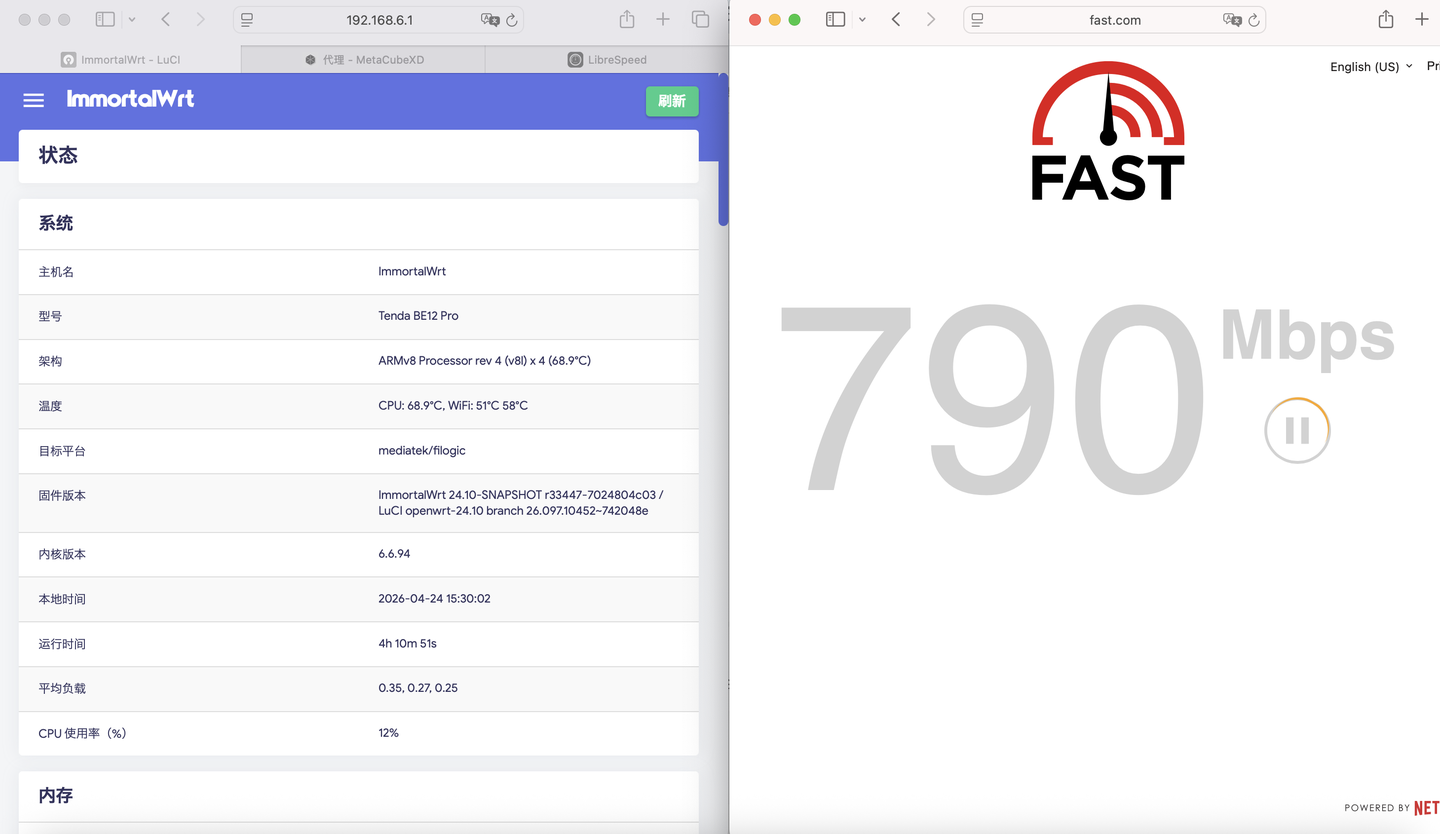Expand sidebar options chevron in 192.168.6.1 window
The width and height of the screenshot is (1440, 834).
132,19
